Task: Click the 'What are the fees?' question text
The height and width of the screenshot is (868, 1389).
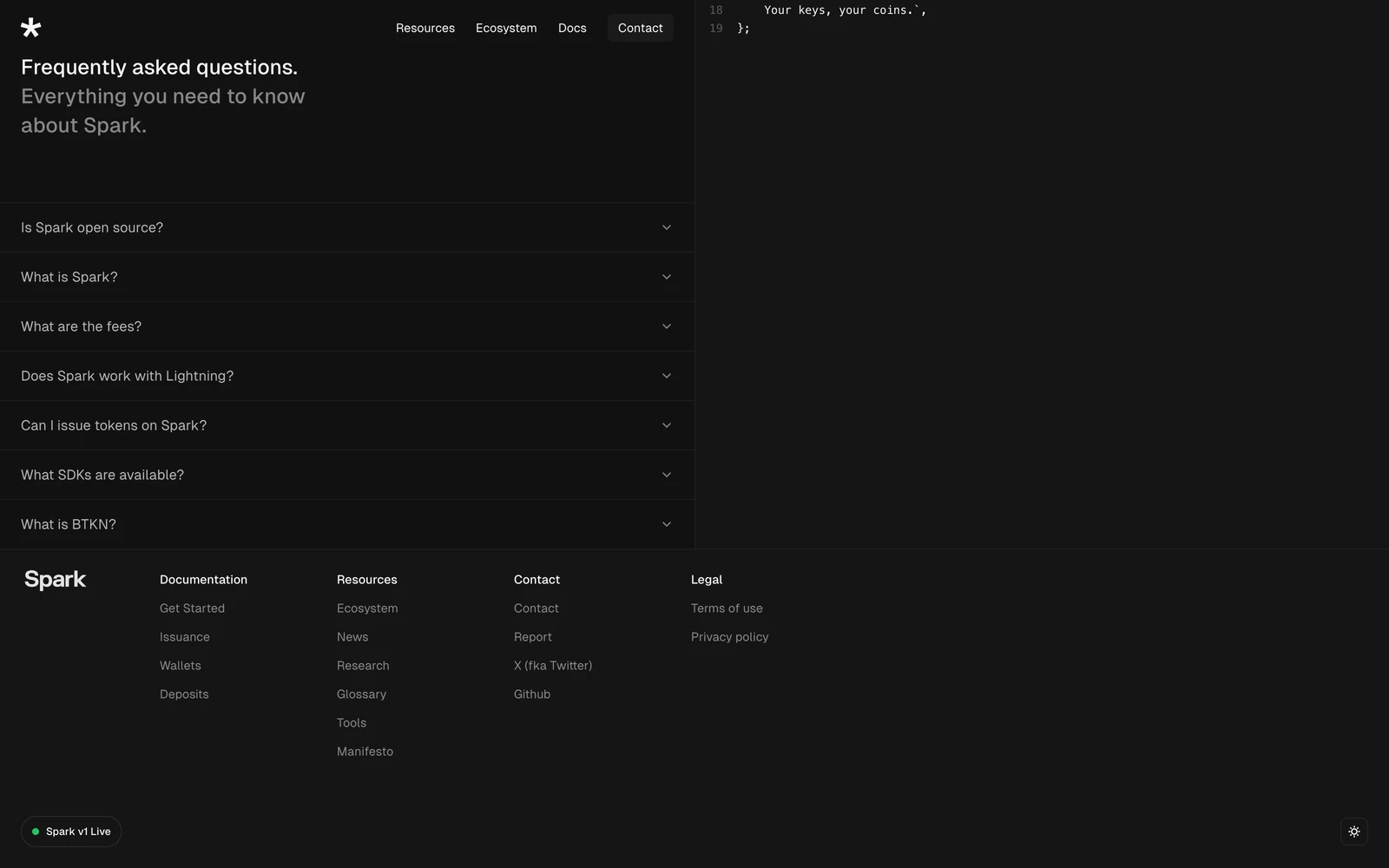Action: 81,326
